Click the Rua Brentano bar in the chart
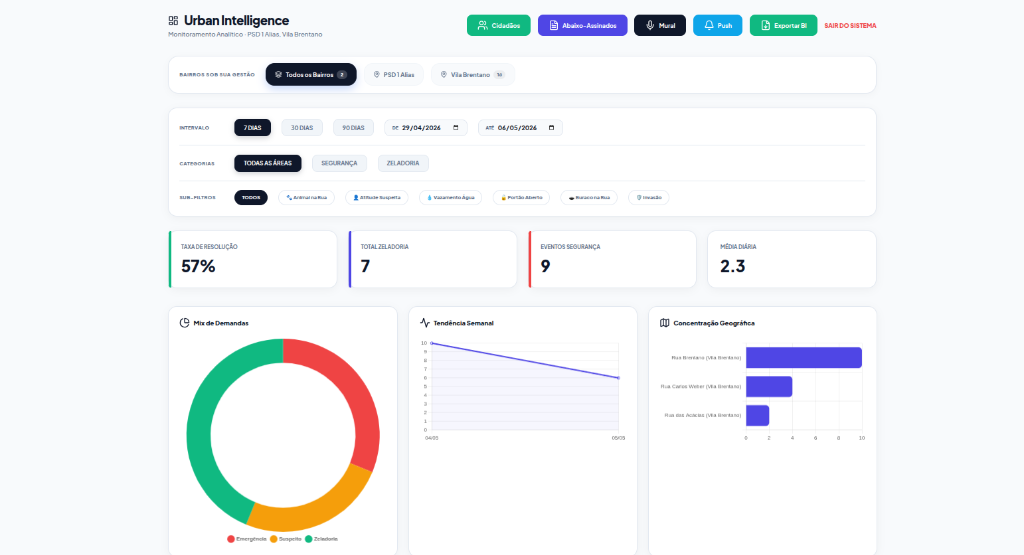This screenshot has height=555, width=1024. click(804, 358)
